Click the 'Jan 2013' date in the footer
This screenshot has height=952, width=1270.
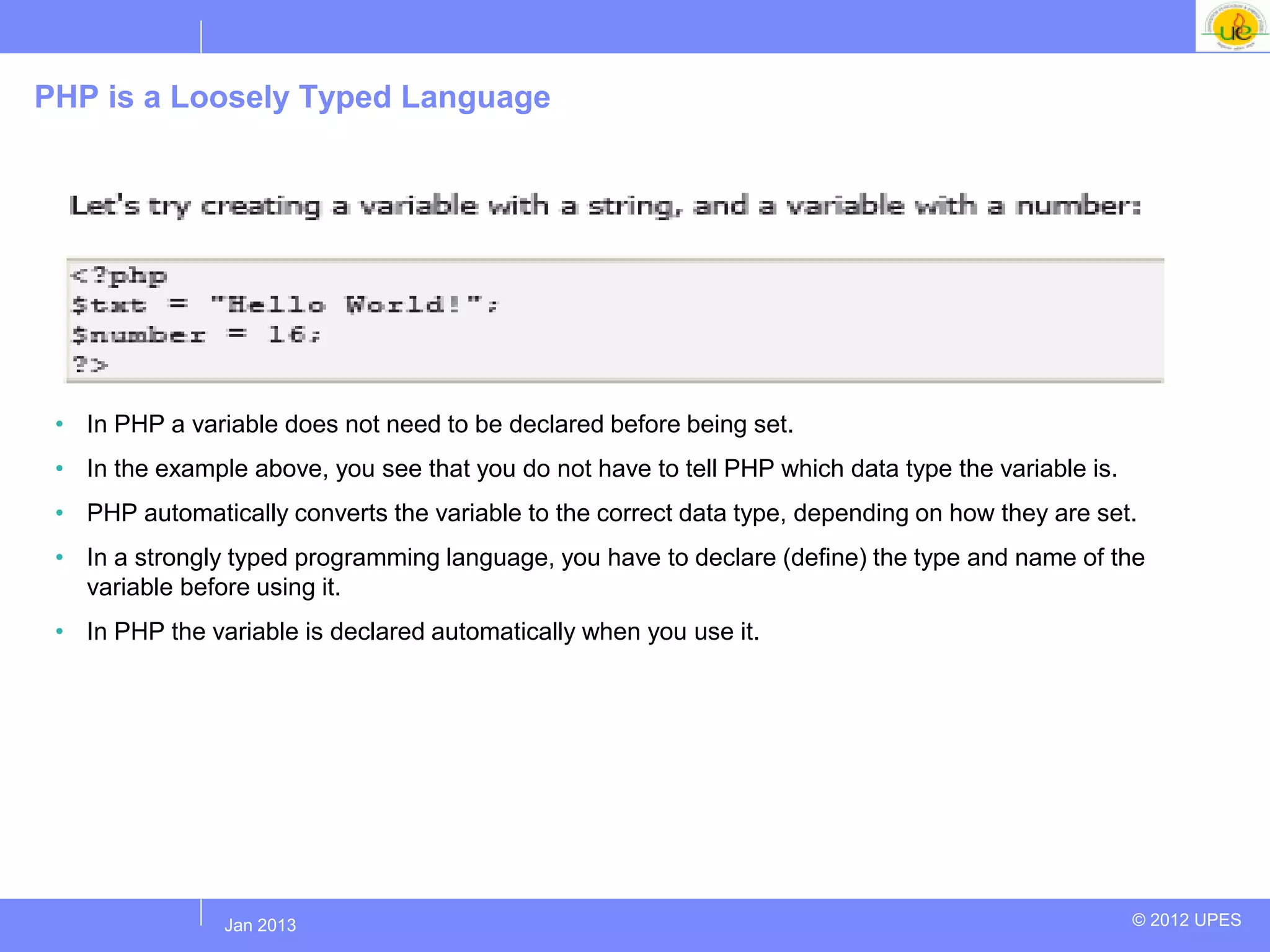tap(260, 925)
